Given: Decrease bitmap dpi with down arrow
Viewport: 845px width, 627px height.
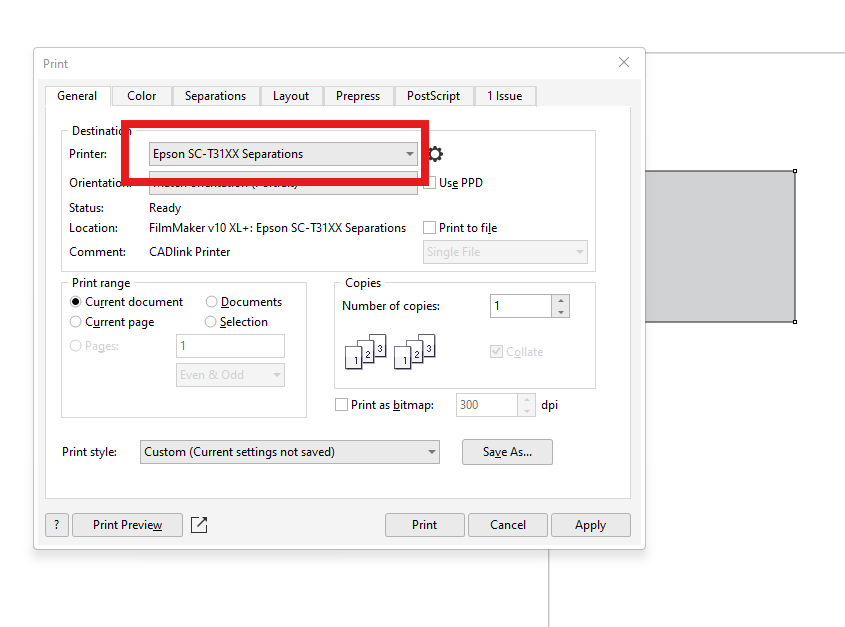Looking at the screenshot, I should 527,411.
